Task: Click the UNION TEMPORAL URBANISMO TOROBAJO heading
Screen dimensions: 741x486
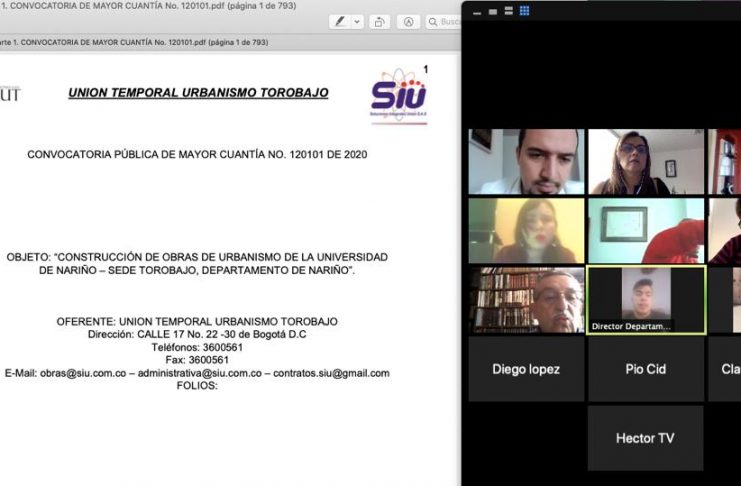Action: pyautogui.click(x=198, y=93)
